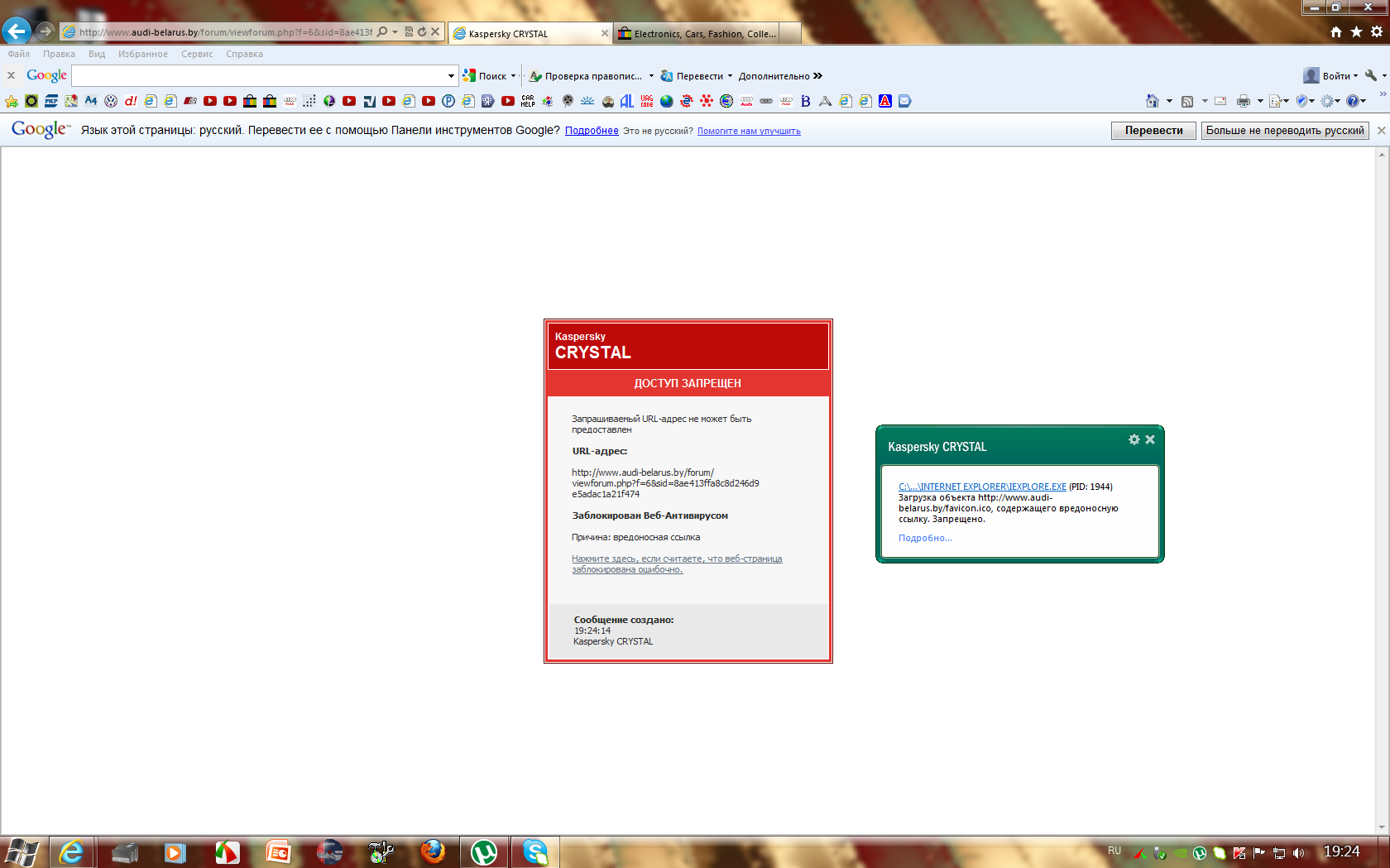The width and height of the screenshot is (1390, 868).
Task: Open the CAR HELP favorite icon
Action: pos(528,101)
